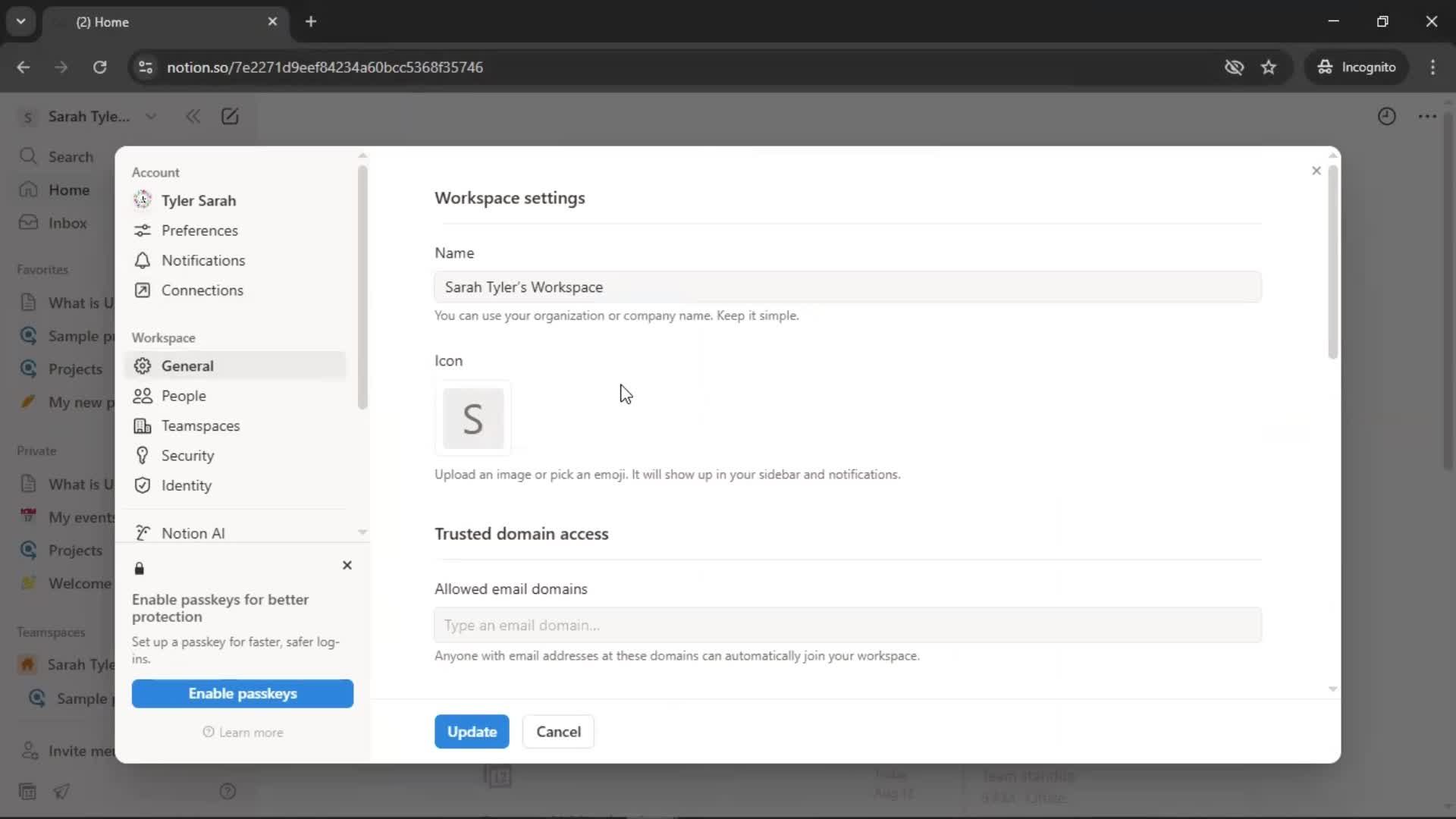Screen dimensions: 1456x819
Task: Click the paper-plane icon at sidebar bottom
Action: [x=61, y=792]
